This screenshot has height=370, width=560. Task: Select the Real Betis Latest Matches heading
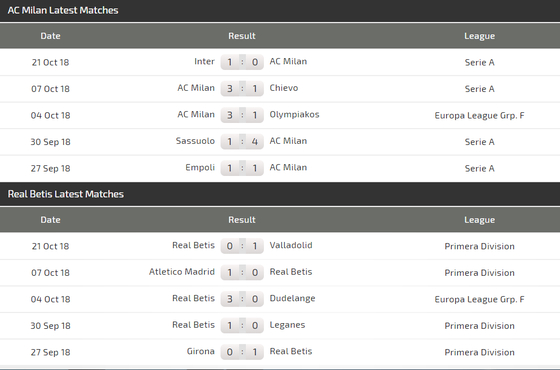(66, 194)
